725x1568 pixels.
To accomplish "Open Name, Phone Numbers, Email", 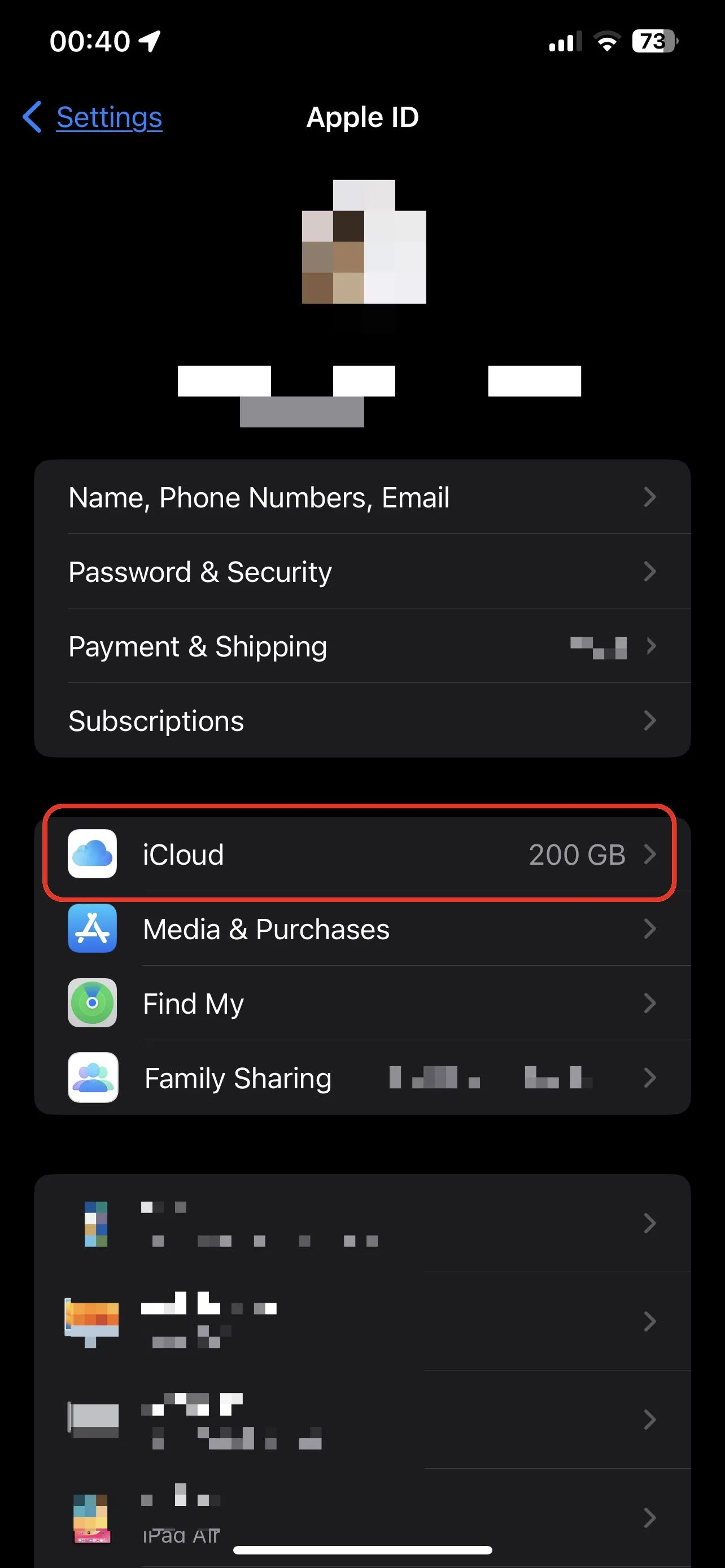I will (x=259, y=497).
